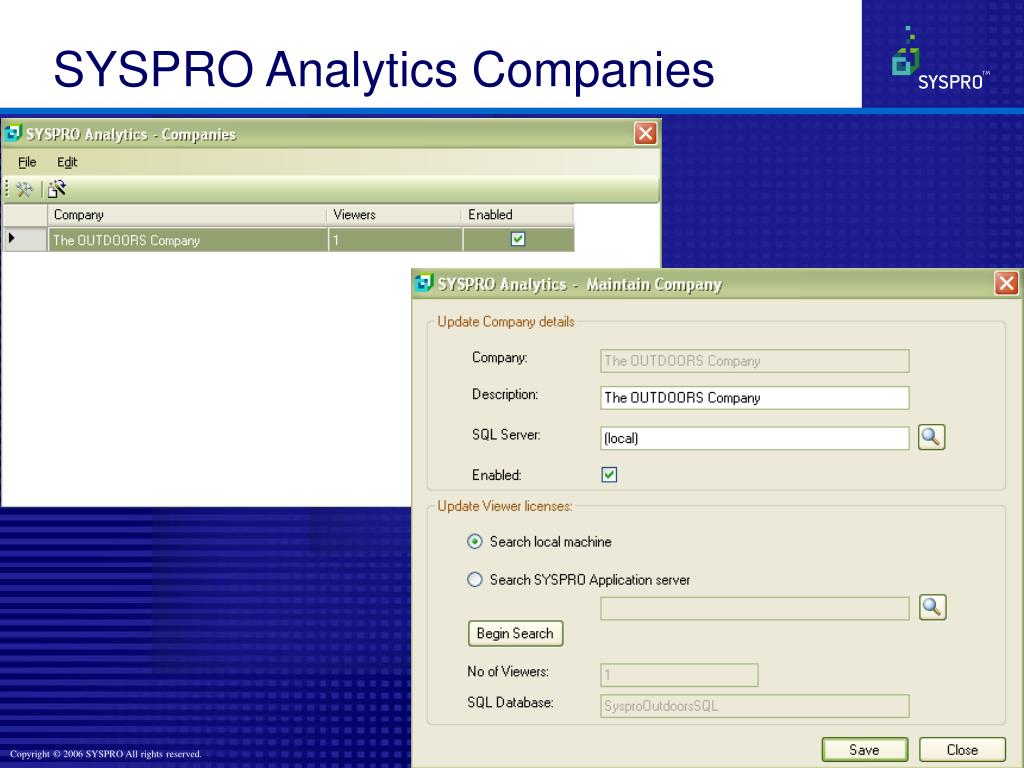The width and height of the screenshot is (1024, 768).
Task: Click the Enabled column header
Action: pyautogui.click(x=517, y=215)
